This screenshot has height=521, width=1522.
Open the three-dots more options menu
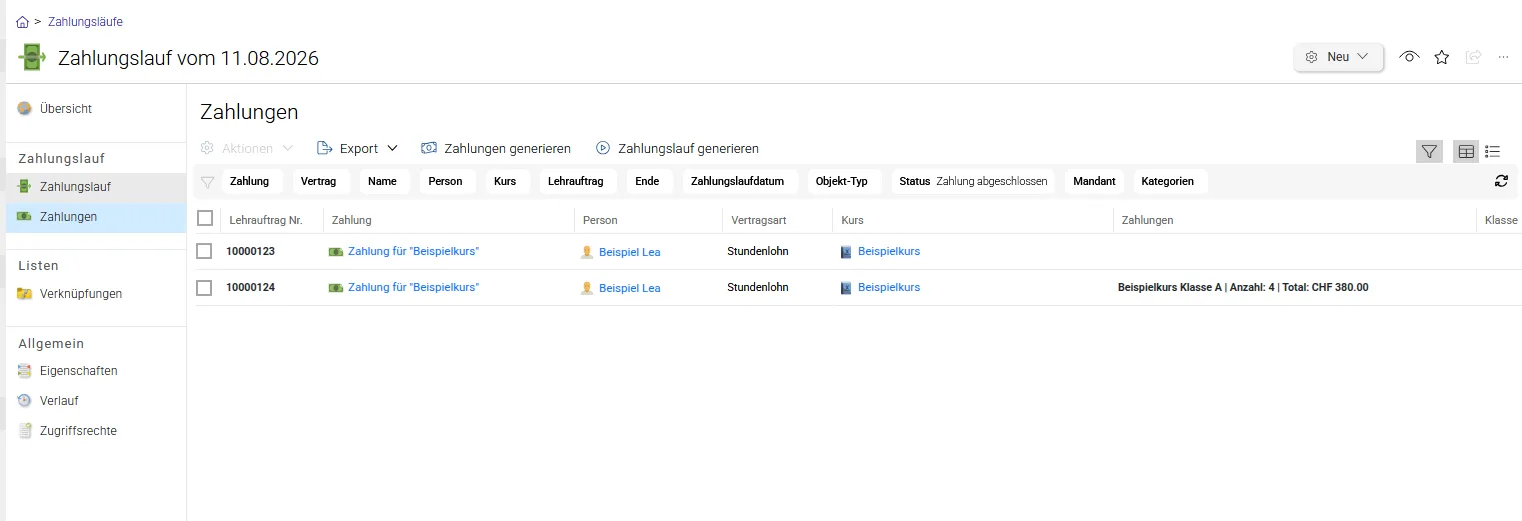1503,57
